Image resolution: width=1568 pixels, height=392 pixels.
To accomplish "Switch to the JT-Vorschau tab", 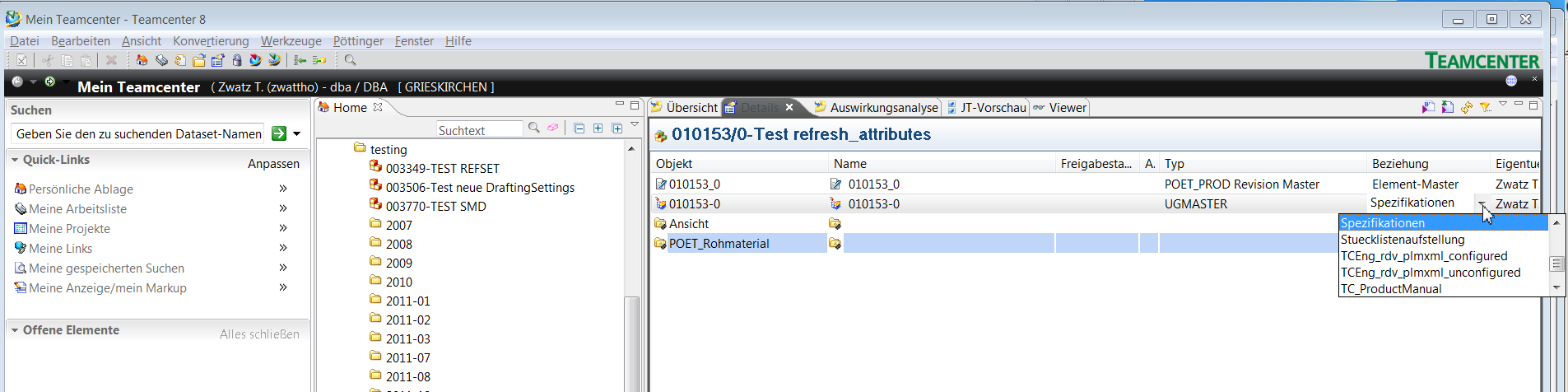I will pos(986,107).
